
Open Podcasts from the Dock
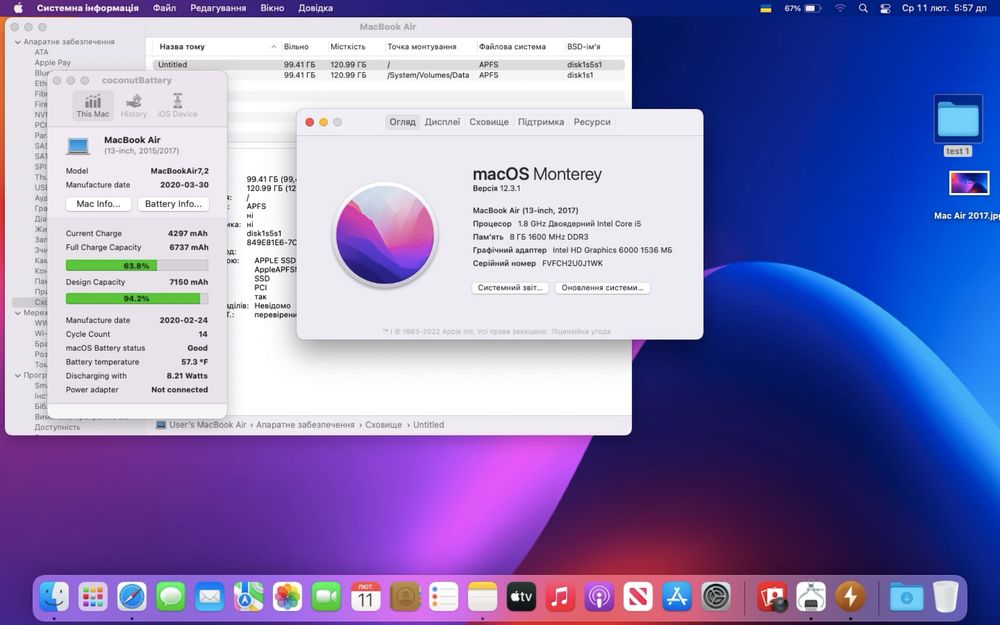point(599,597)
